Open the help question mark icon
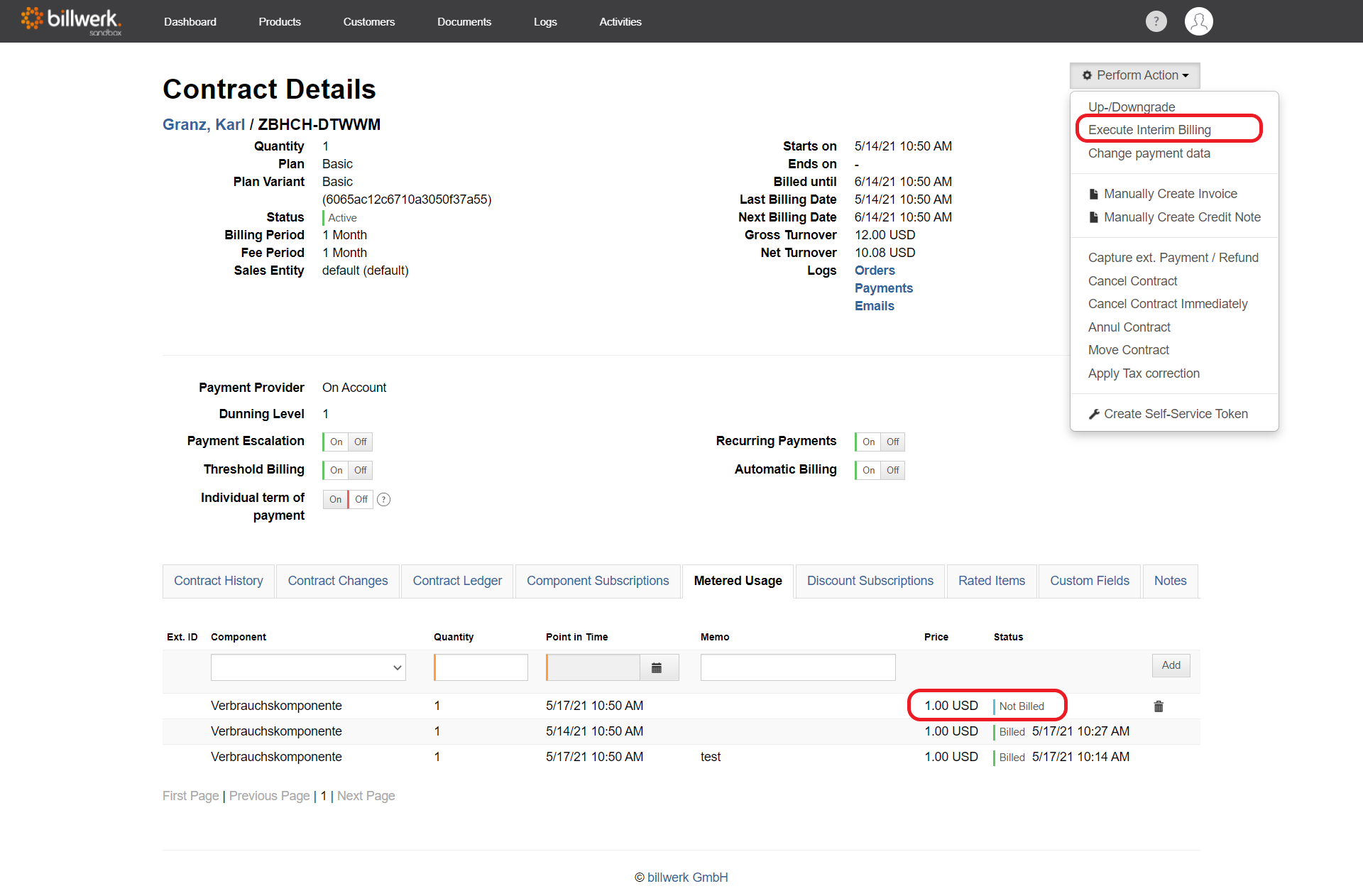 tap(1156, 21)
